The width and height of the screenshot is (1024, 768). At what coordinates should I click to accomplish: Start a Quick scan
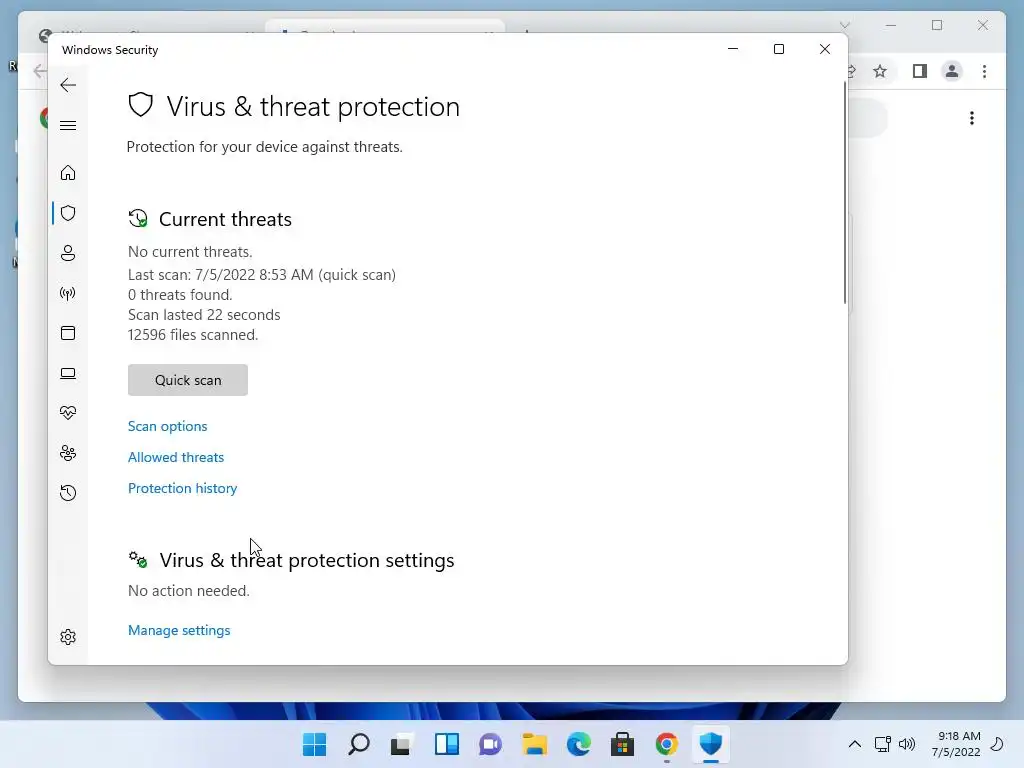pos(188,380)
